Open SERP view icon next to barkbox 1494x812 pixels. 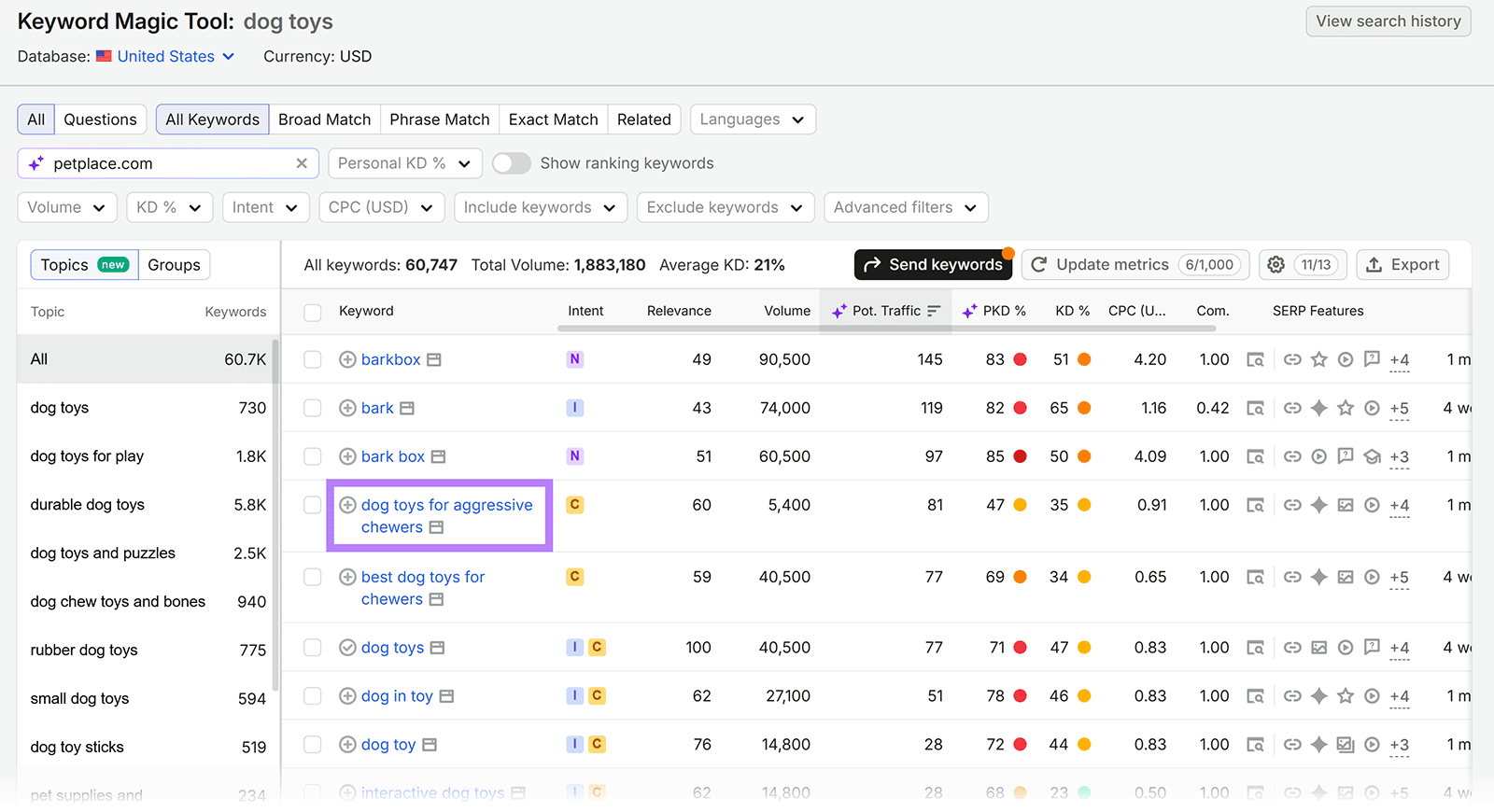434,359
